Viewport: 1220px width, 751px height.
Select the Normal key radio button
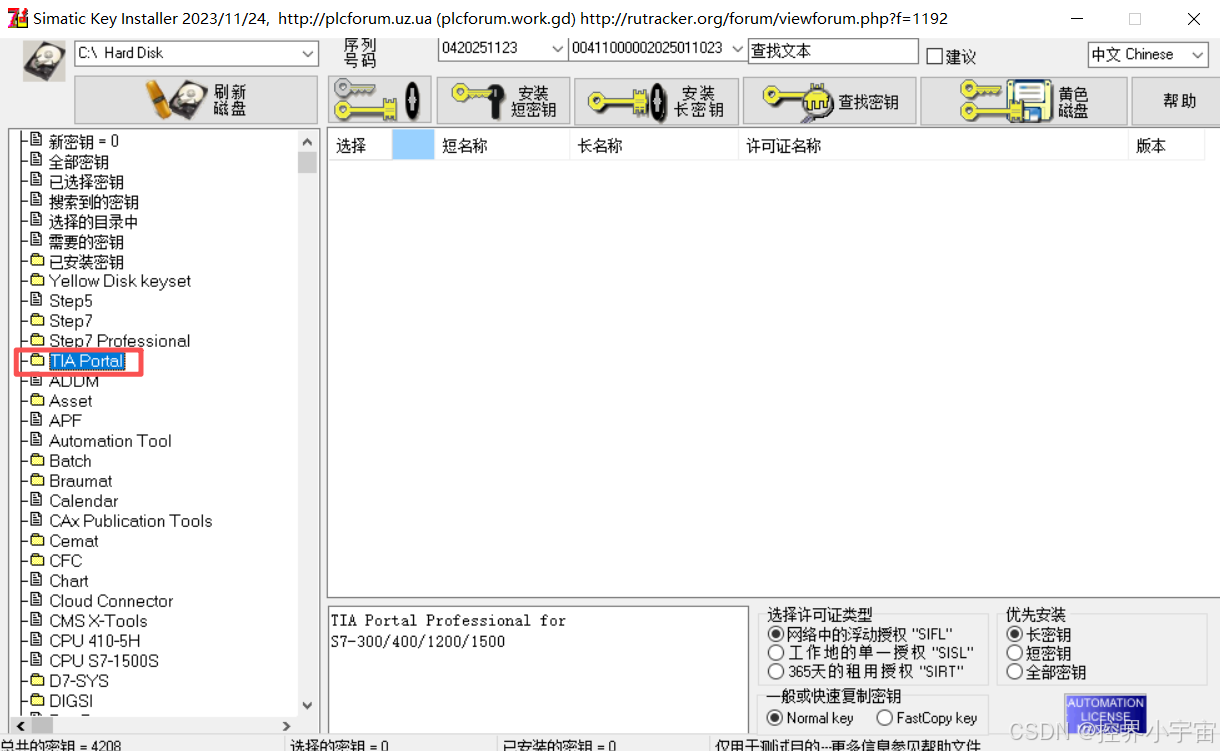click(775, 718)
